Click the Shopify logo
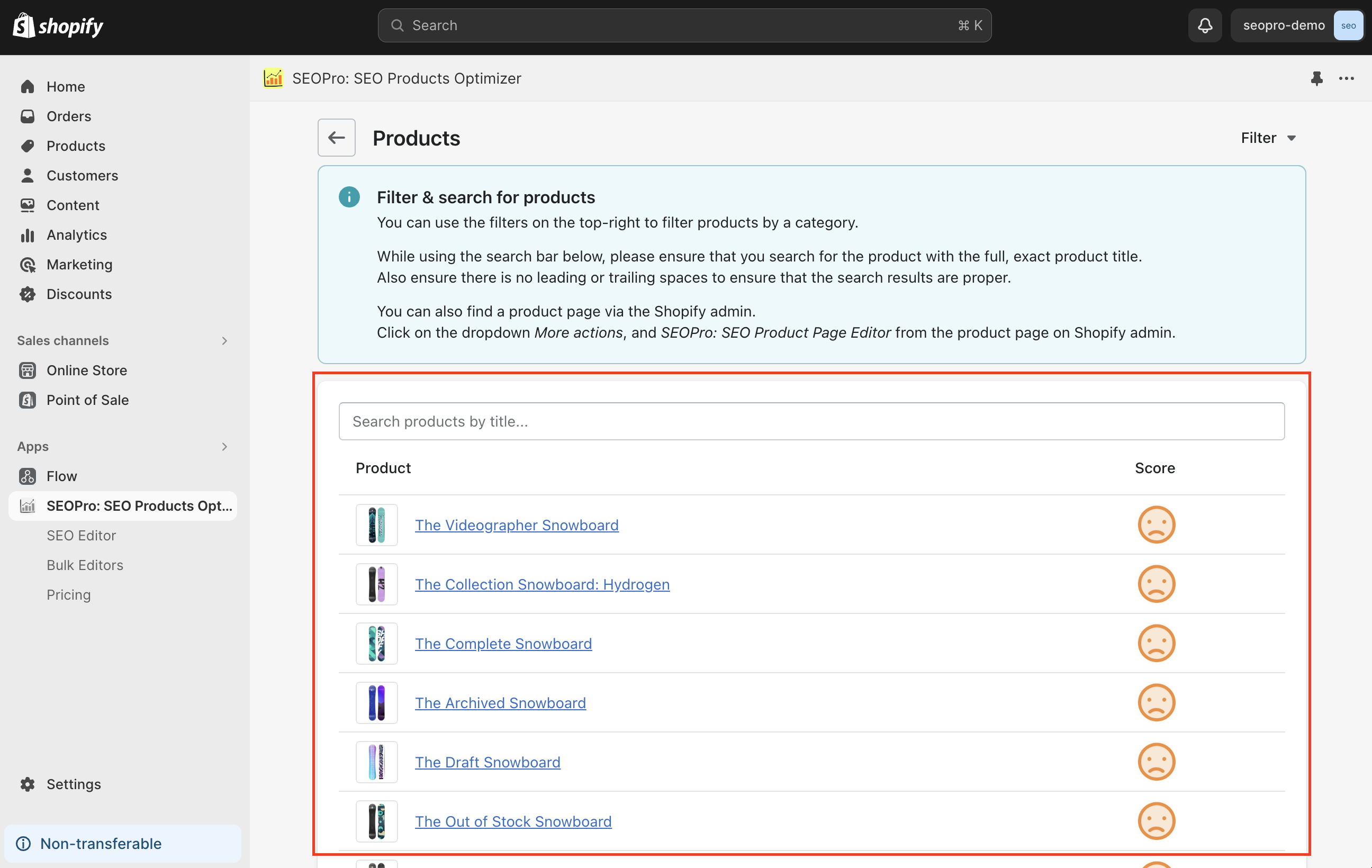Screen dimensions: 1372x868 [58, 25]
